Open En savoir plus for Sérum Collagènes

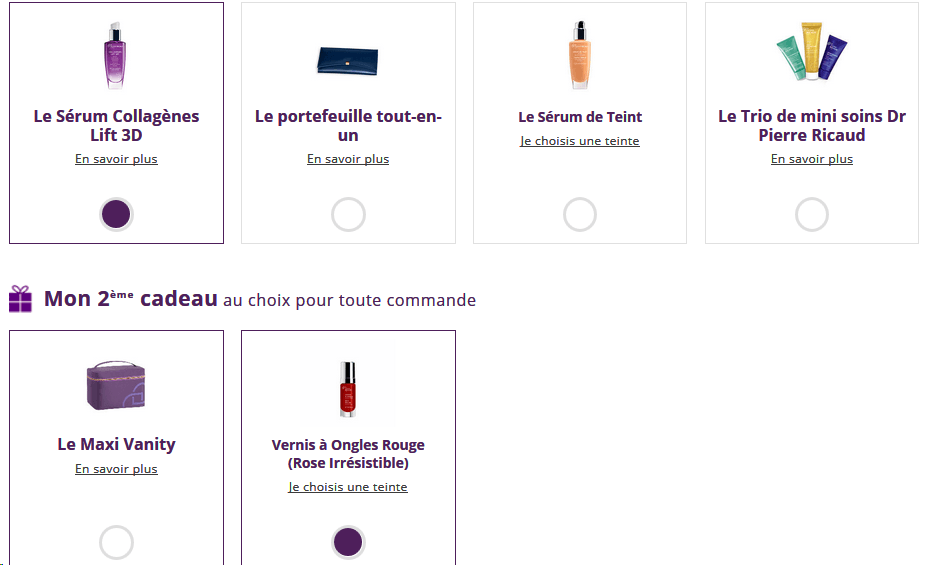116,159
